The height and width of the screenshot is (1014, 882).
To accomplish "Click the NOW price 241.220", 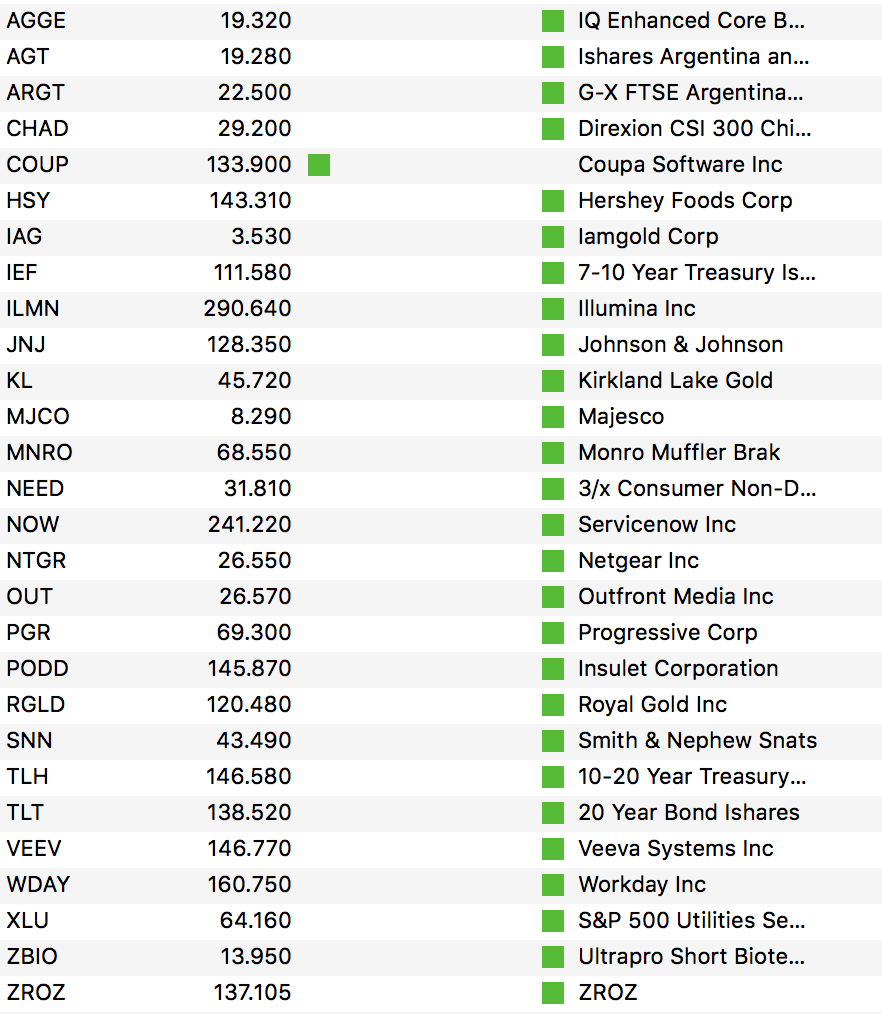I will pyautogui.click(x=247, y=525).
